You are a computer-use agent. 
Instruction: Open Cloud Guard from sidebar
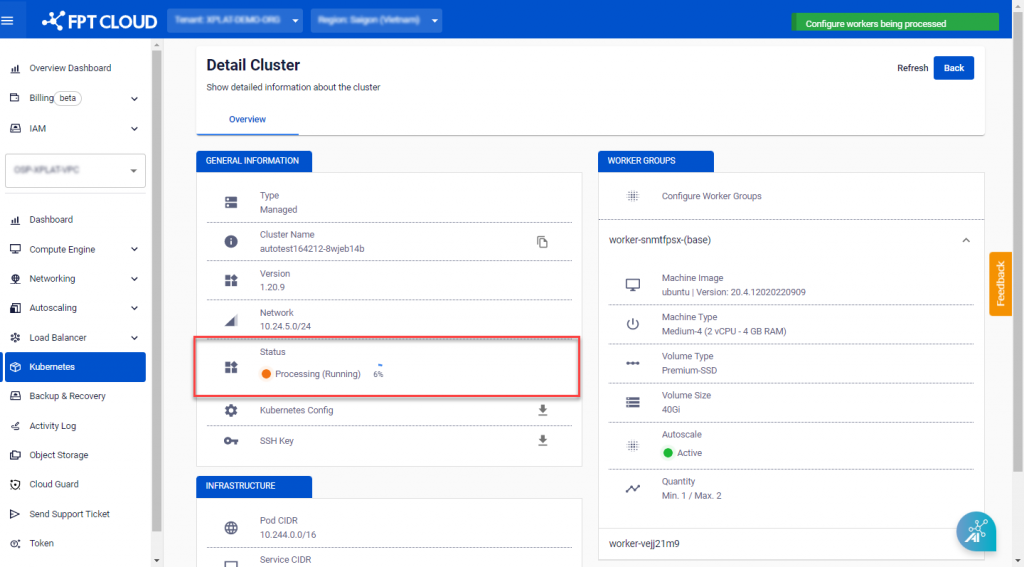point(54,484)
